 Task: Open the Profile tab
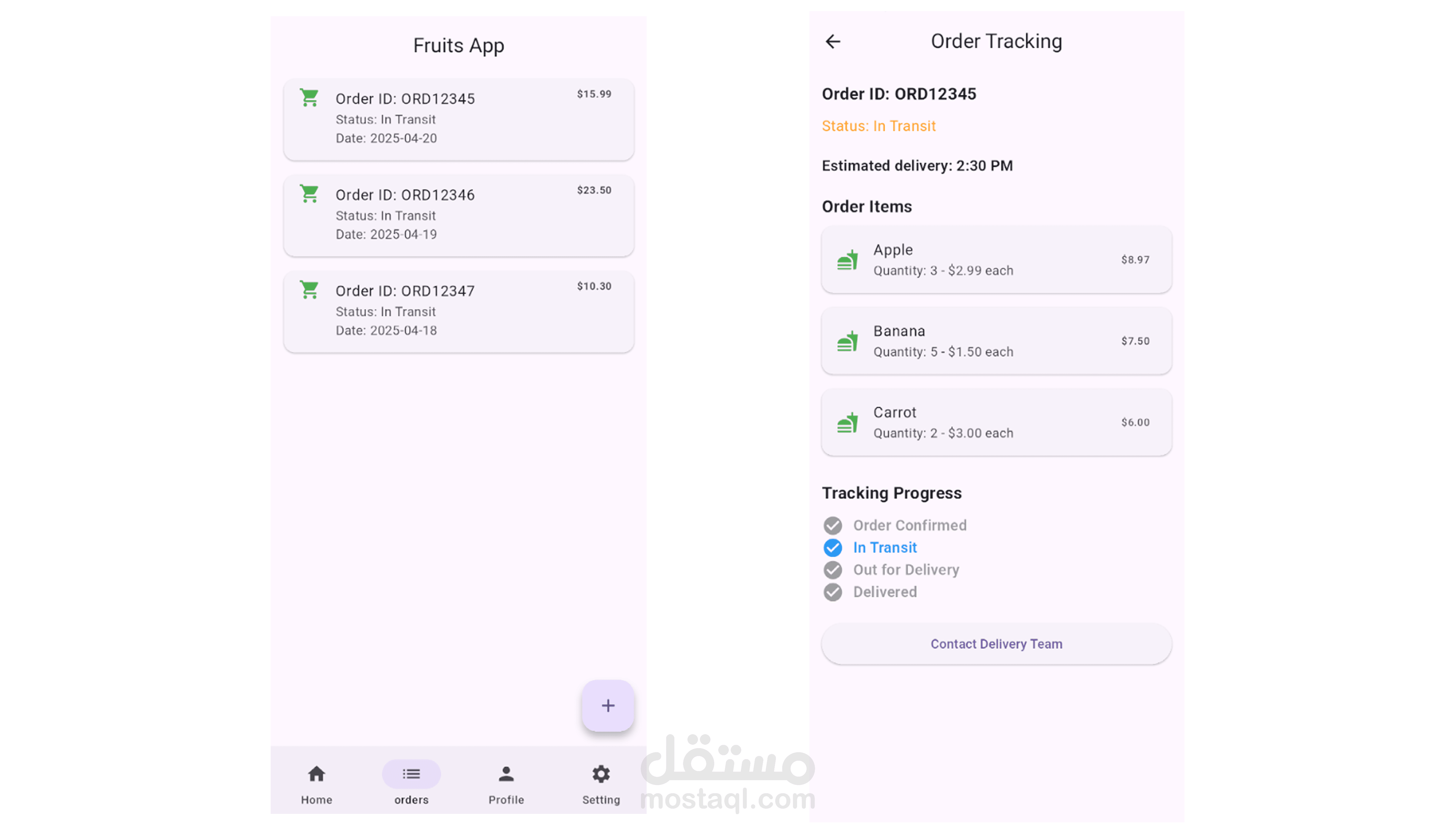click(506, 782)
